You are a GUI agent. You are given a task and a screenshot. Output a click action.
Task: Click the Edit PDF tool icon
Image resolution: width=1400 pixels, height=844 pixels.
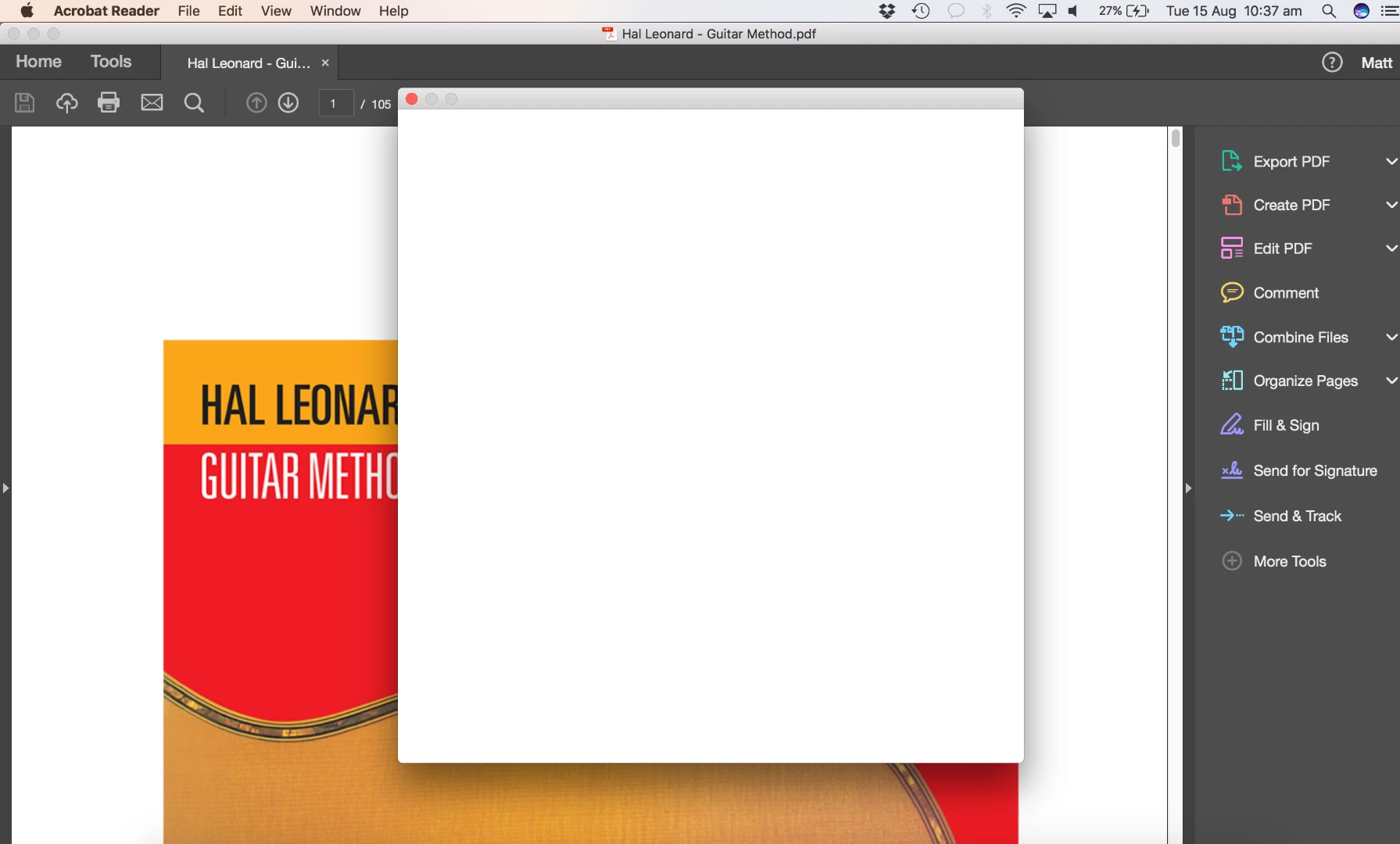[x=1231, y=249]
